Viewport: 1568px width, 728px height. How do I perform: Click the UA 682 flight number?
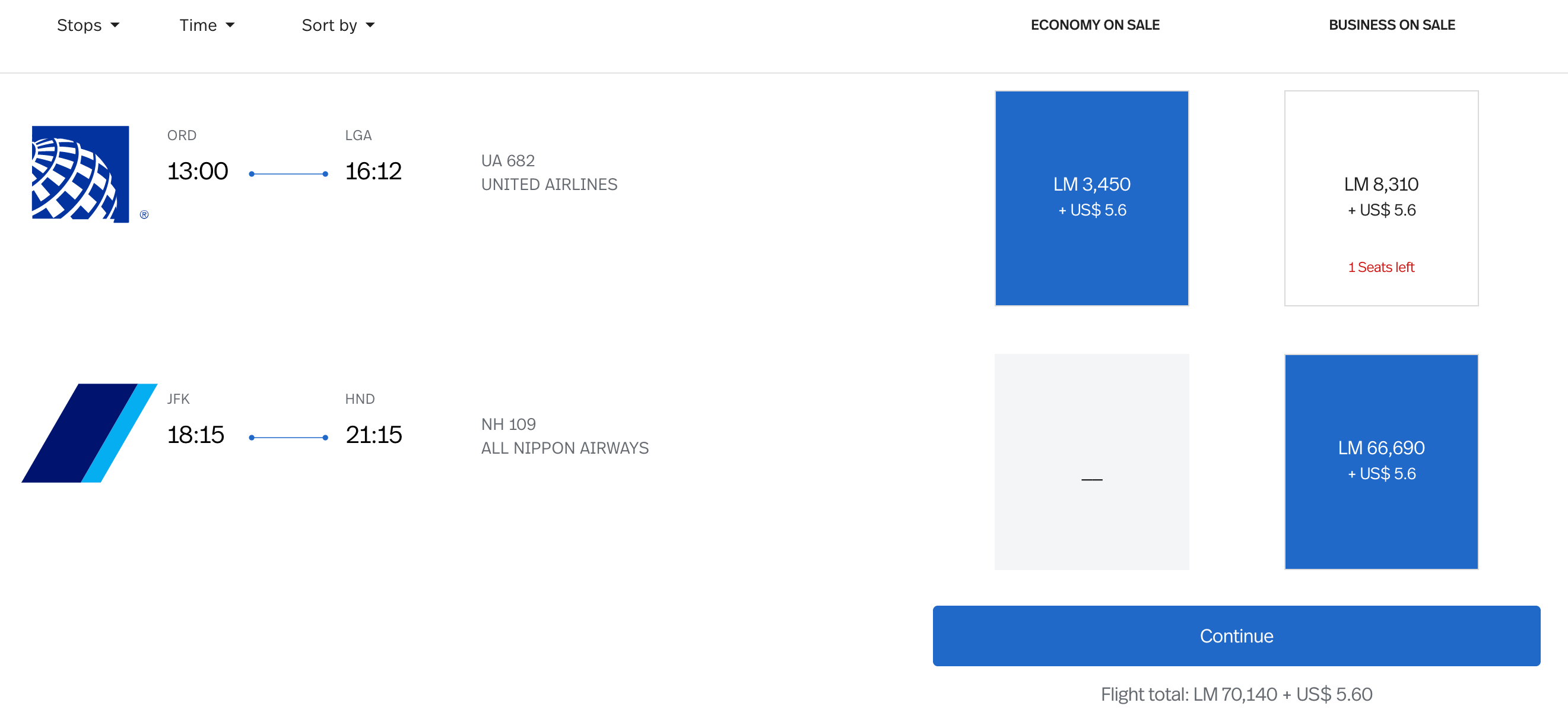[x=507, y=161]
